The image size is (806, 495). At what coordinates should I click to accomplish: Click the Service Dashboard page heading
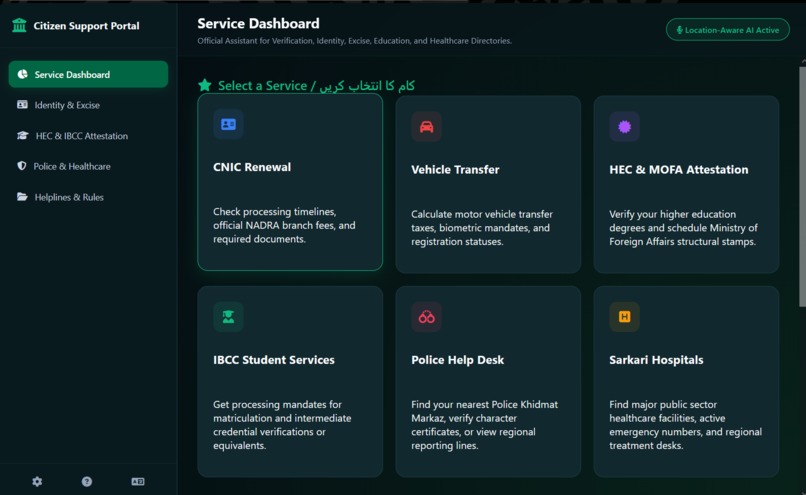[258, 24]
